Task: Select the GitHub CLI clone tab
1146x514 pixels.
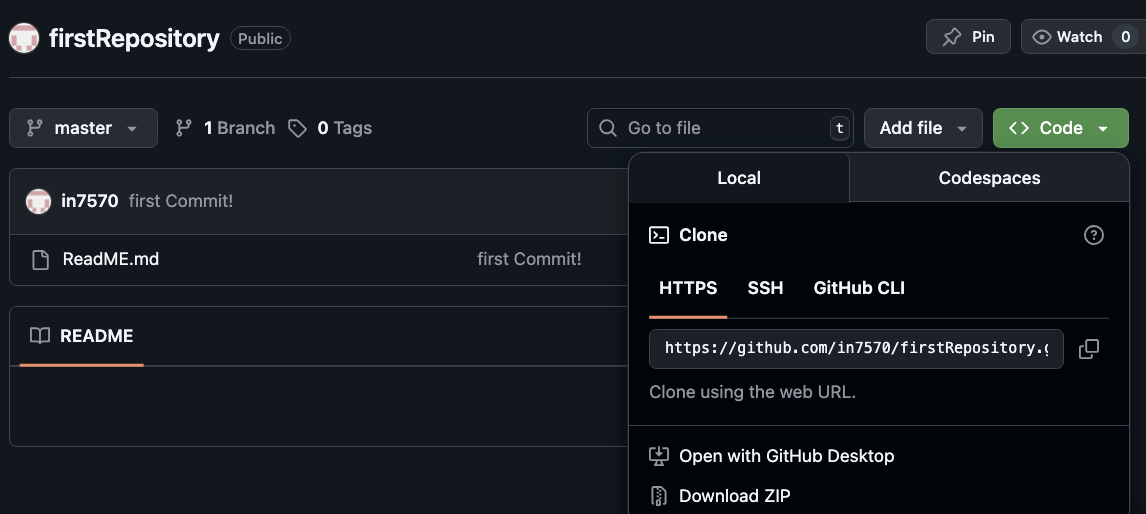Action: tap(859, 288)
